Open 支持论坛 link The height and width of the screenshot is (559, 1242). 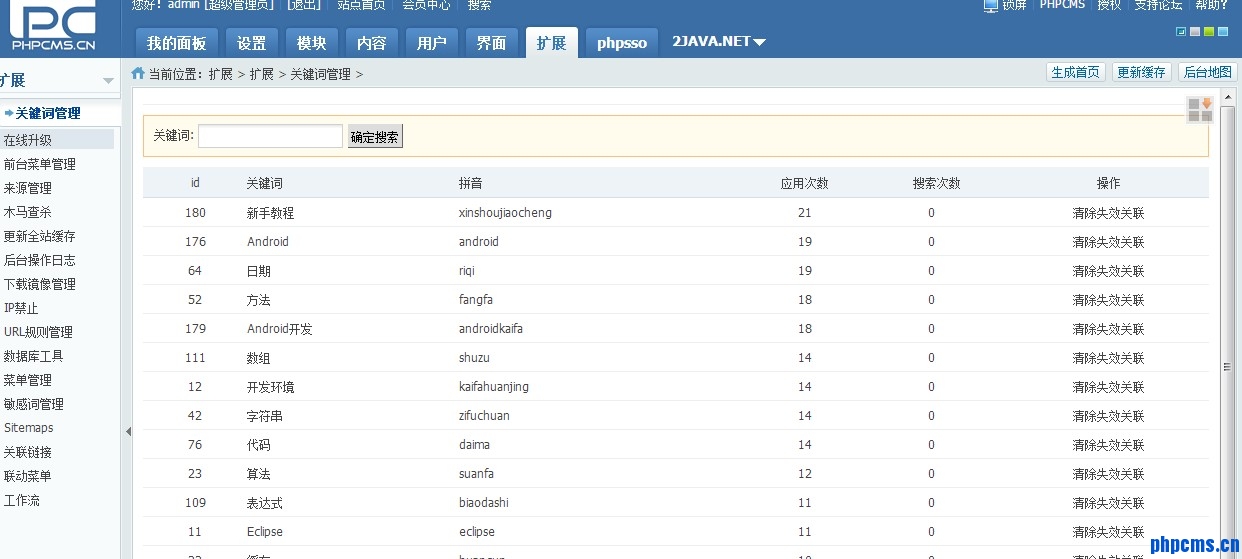click(1158, 5)
